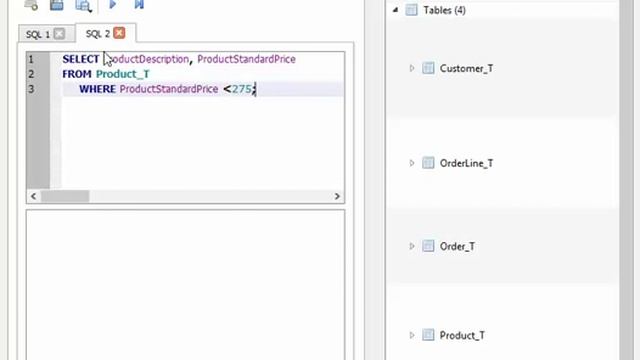The height and width of the screenshot is (360, 640).
Task: Click line number 1 in the gutter
Action: point(31,60)
